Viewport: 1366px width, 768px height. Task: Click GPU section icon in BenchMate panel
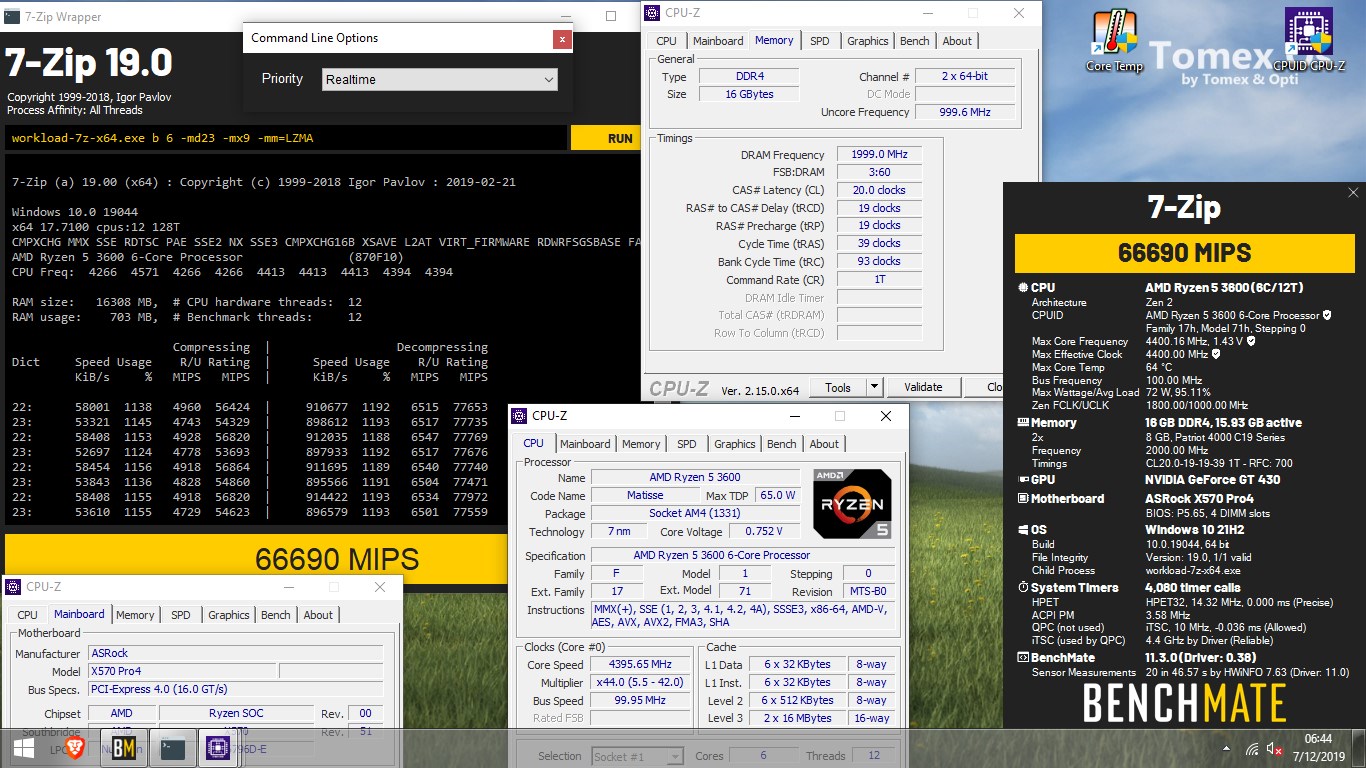click(1023, 479)
